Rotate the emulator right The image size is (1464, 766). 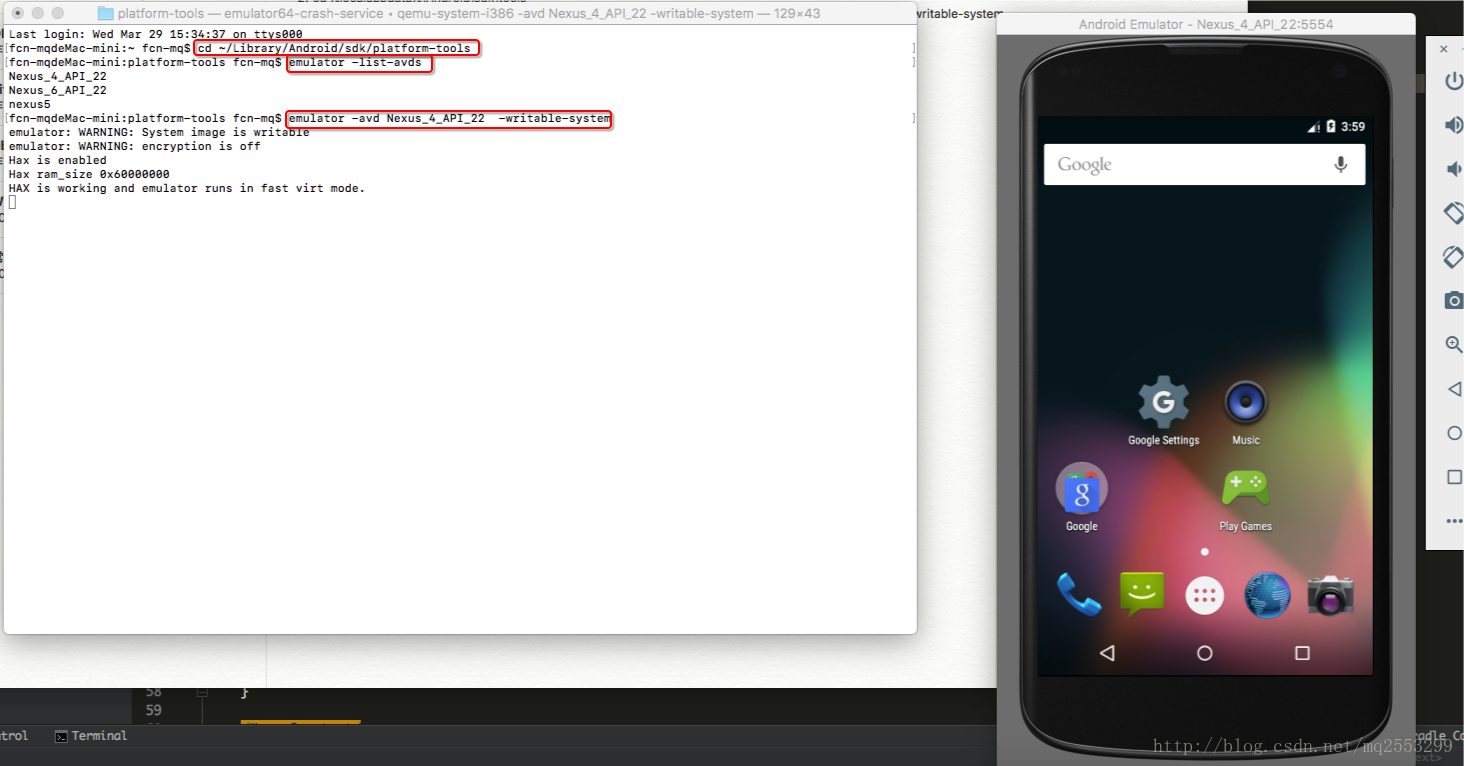click(1453, 257)
